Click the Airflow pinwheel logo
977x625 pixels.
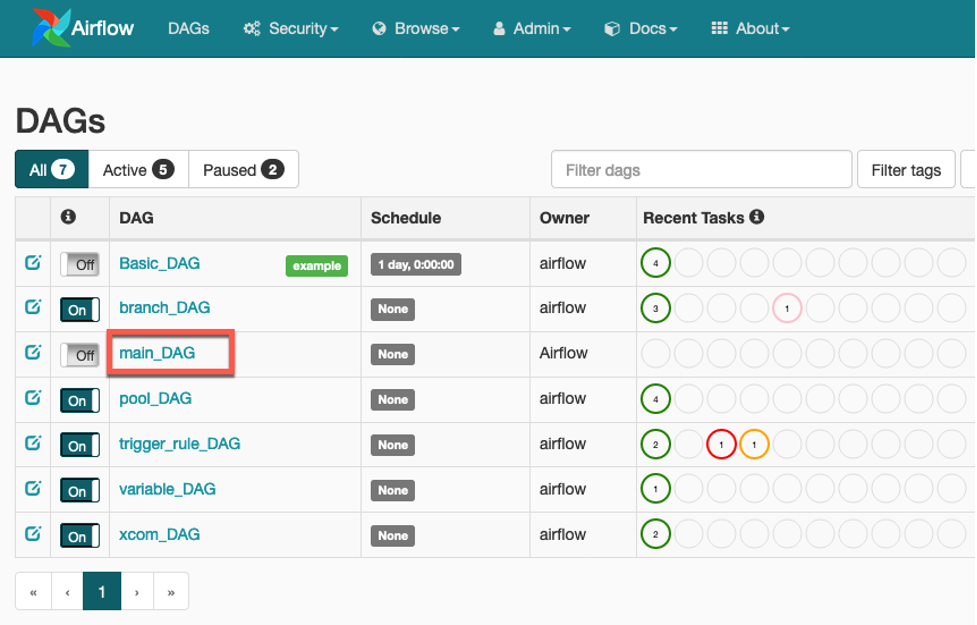click(x=48, y=28)
